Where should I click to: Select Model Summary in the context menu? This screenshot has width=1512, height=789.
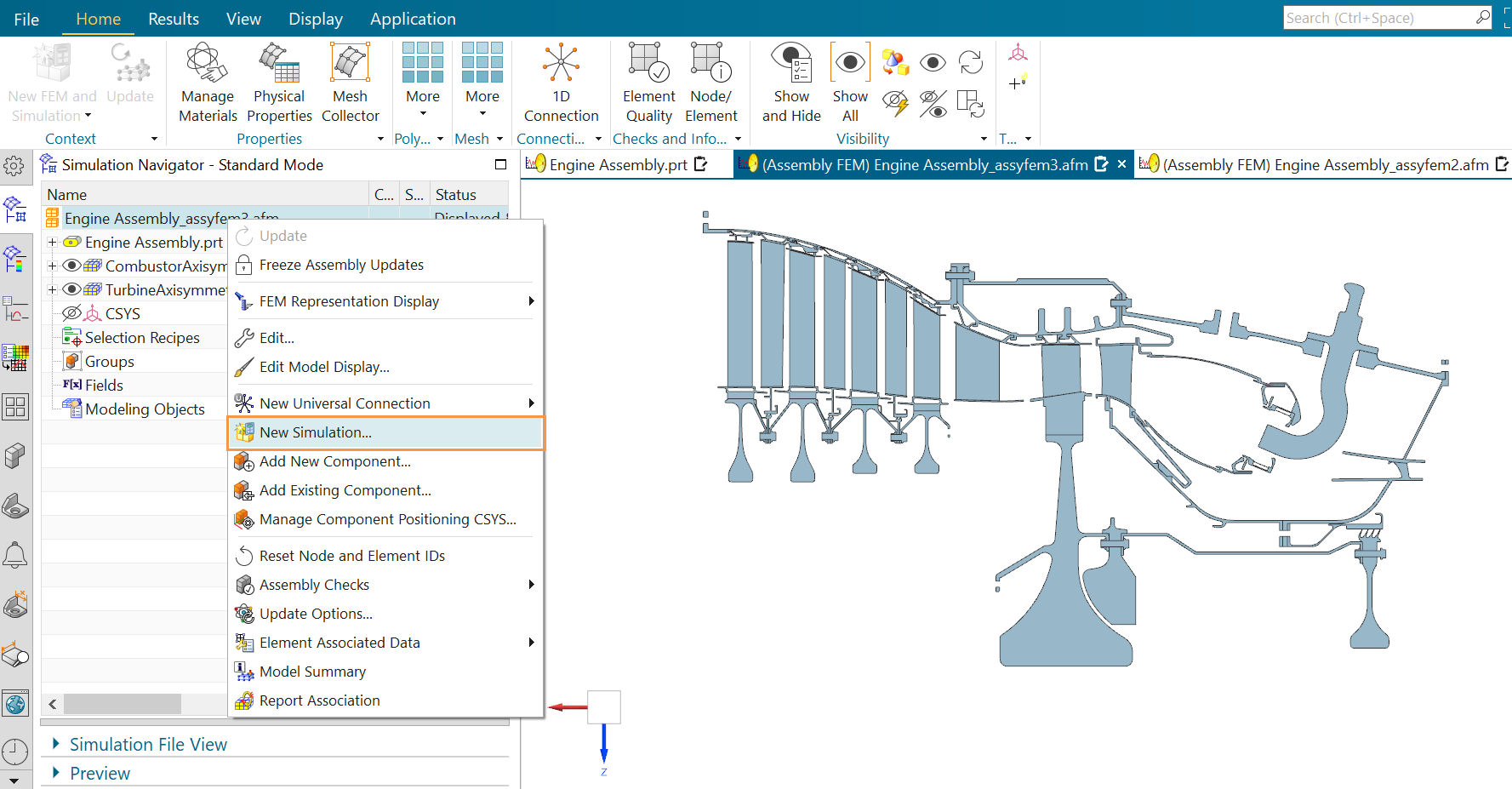click(312, 672)
